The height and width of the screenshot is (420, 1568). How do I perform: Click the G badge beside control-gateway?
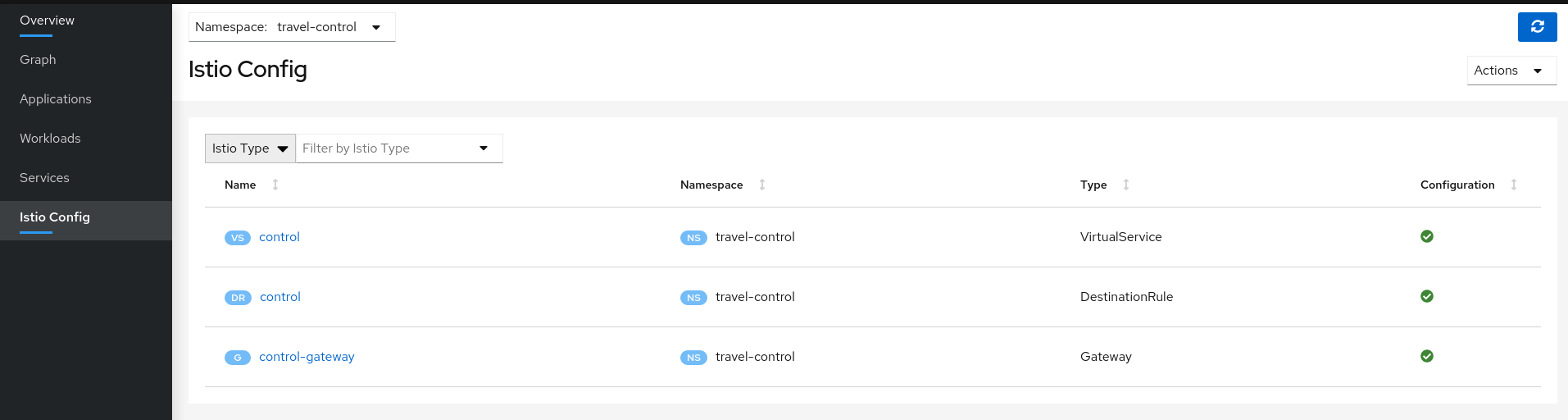[238, 358]
